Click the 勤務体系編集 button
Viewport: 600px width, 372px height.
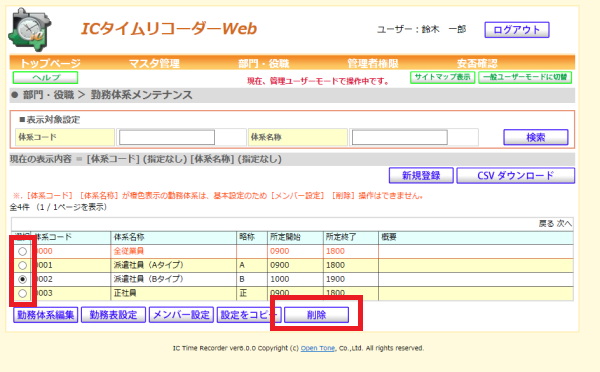[x=46, y=315]
